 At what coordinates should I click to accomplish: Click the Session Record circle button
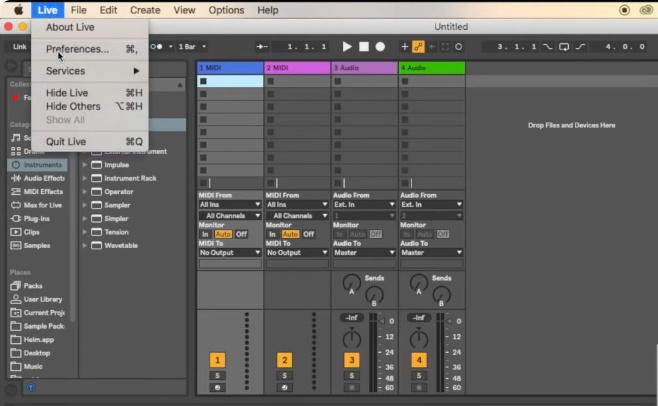tap(459, 47)
